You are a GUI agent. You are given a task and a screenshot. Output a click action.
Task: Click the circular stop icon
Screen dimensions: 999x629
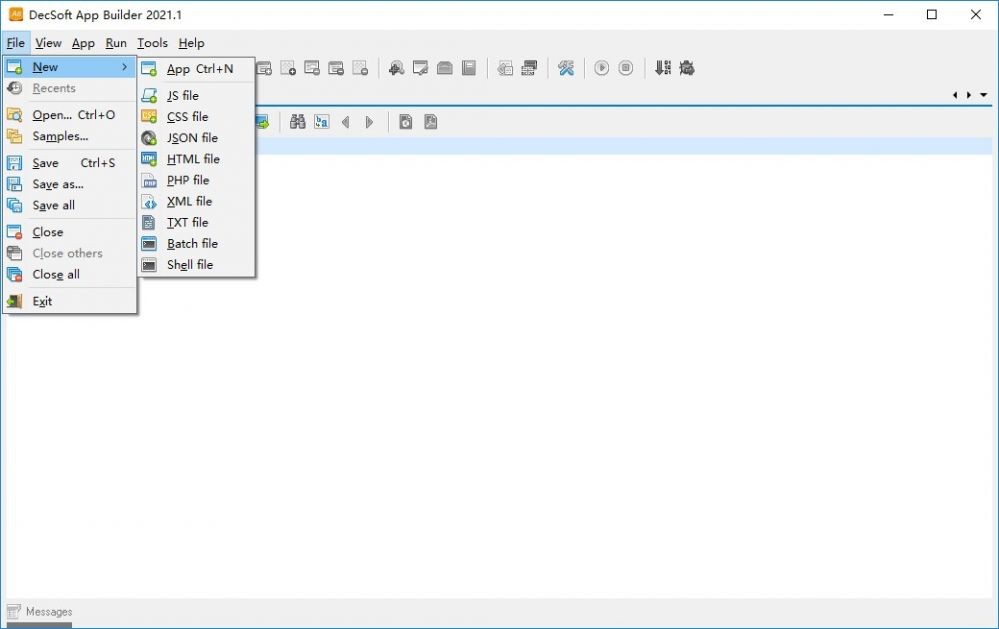626,68
